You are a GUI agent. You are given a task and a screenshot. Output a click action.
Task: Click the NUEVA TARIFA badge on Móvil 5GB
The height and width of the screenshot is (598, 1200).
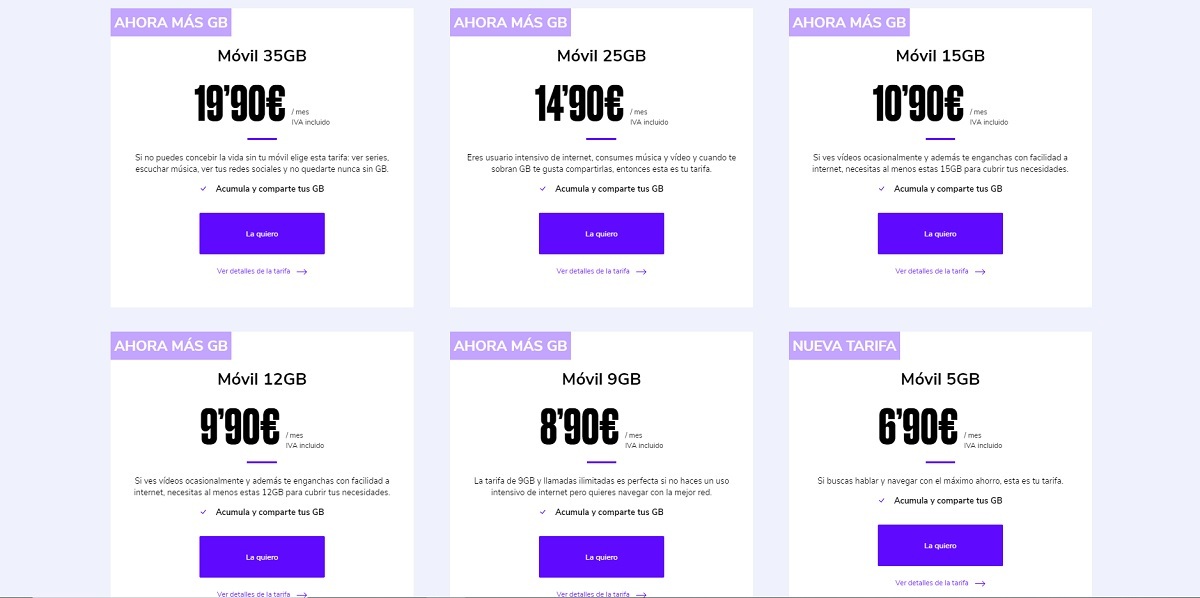pyautogui.click(x=844, y=346)
